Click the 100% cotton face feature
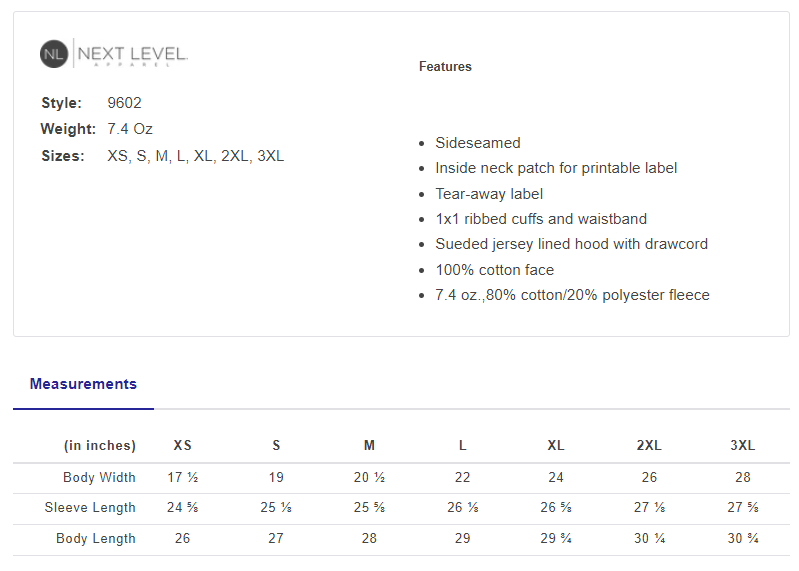The image size is (799, 571). [x=494, y=269]
